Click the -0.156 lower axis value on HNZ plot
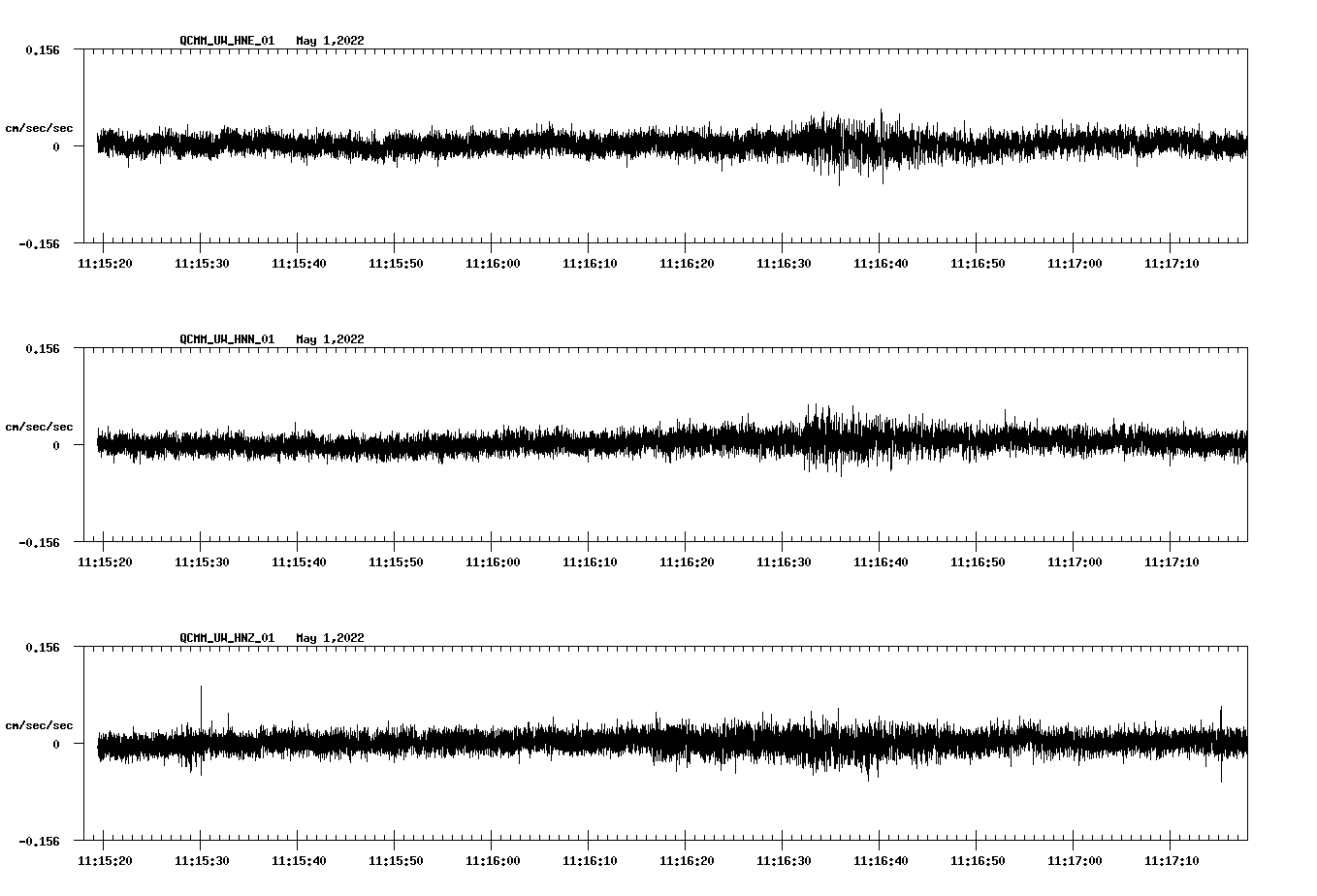The width and height of the screenshot is (1317, 896). pyautogui.click(x=39, y=842)
